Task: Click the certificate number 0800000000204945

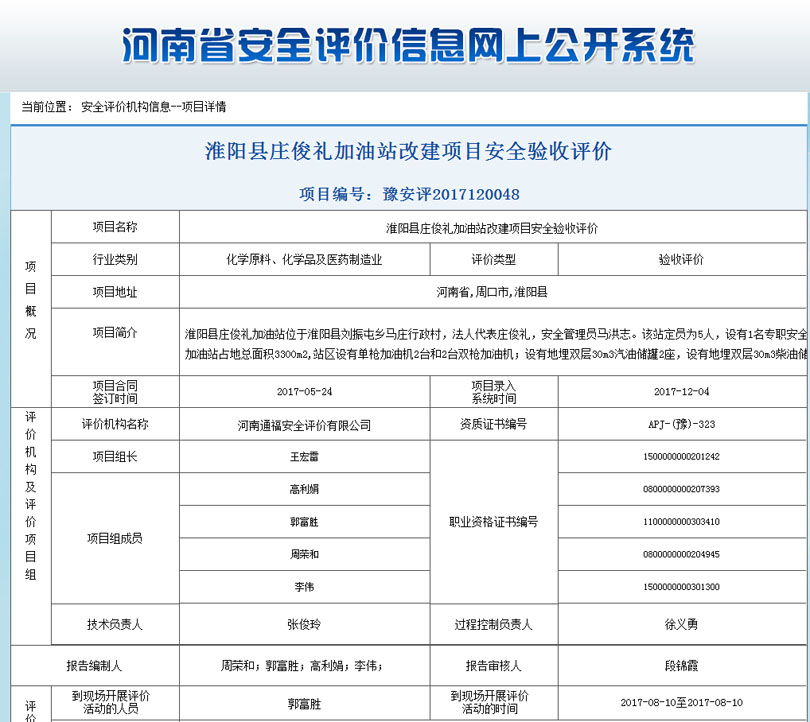Action: click(681, 554)
